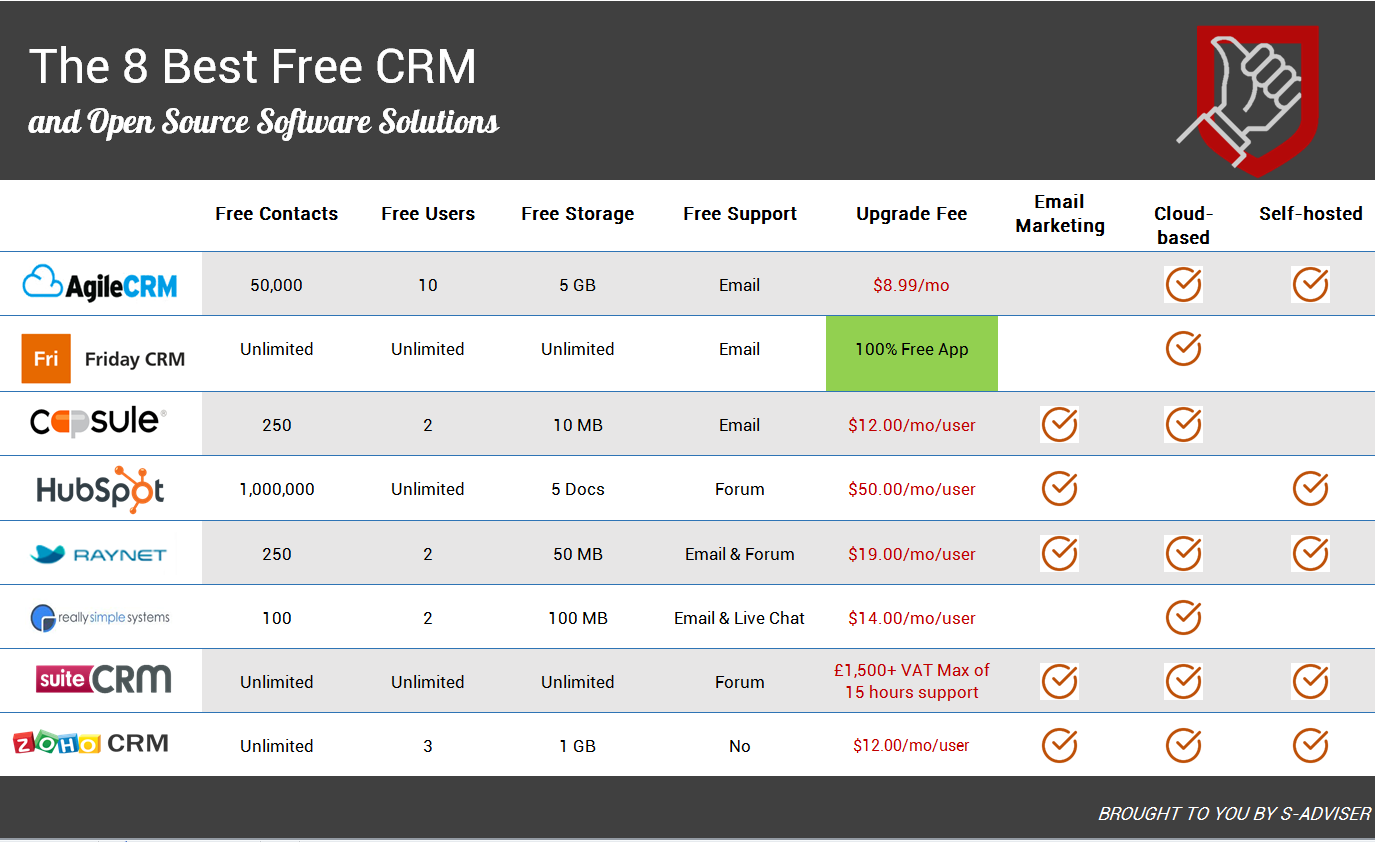The image size is (1375, 842).
Task: Click the $14.00/mo/user fee
Action: [912, 618]
